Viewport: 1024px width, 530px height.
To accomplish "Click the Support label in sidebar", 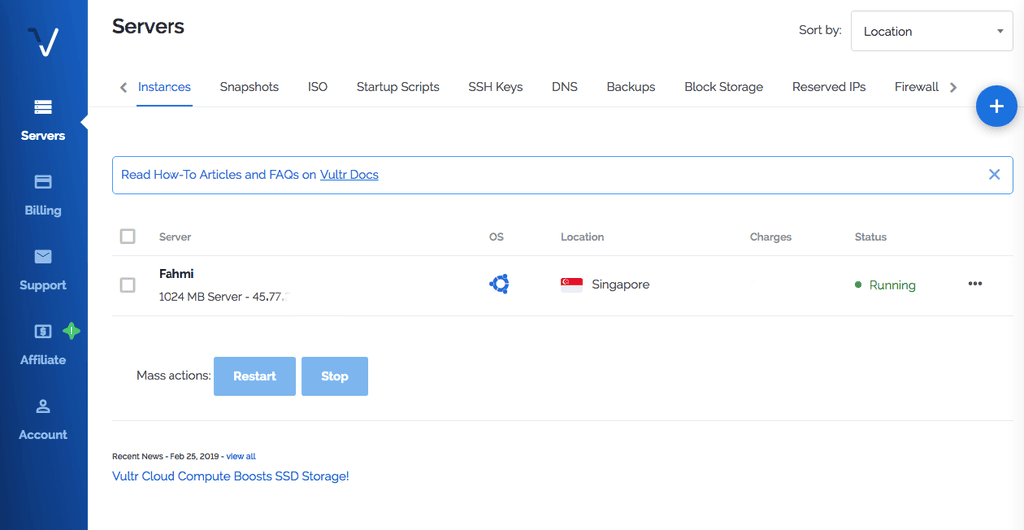I will pos(43,285).
